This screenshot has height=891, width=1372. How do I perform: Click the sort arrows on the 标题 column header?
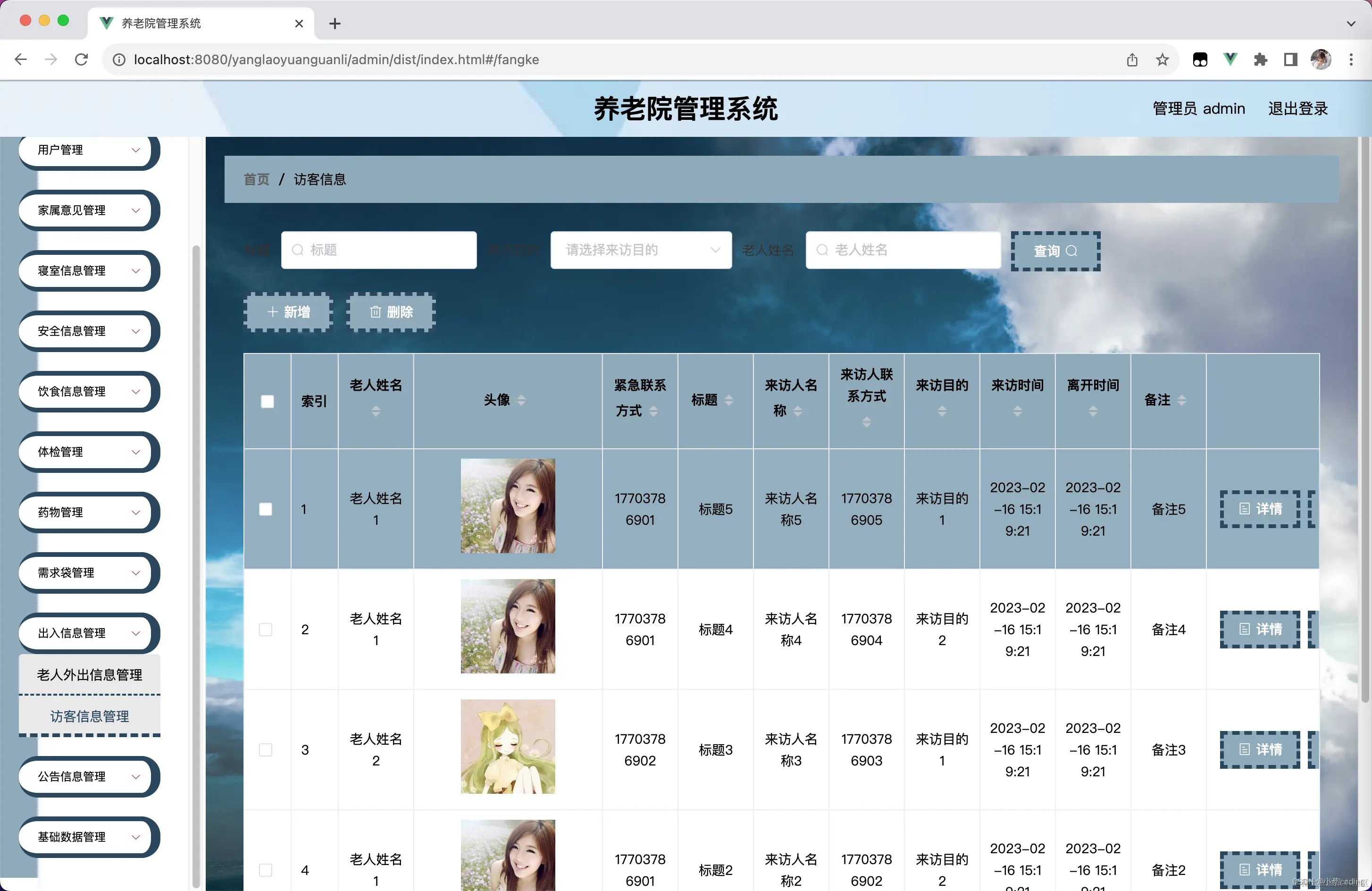(x=728, y=400)
